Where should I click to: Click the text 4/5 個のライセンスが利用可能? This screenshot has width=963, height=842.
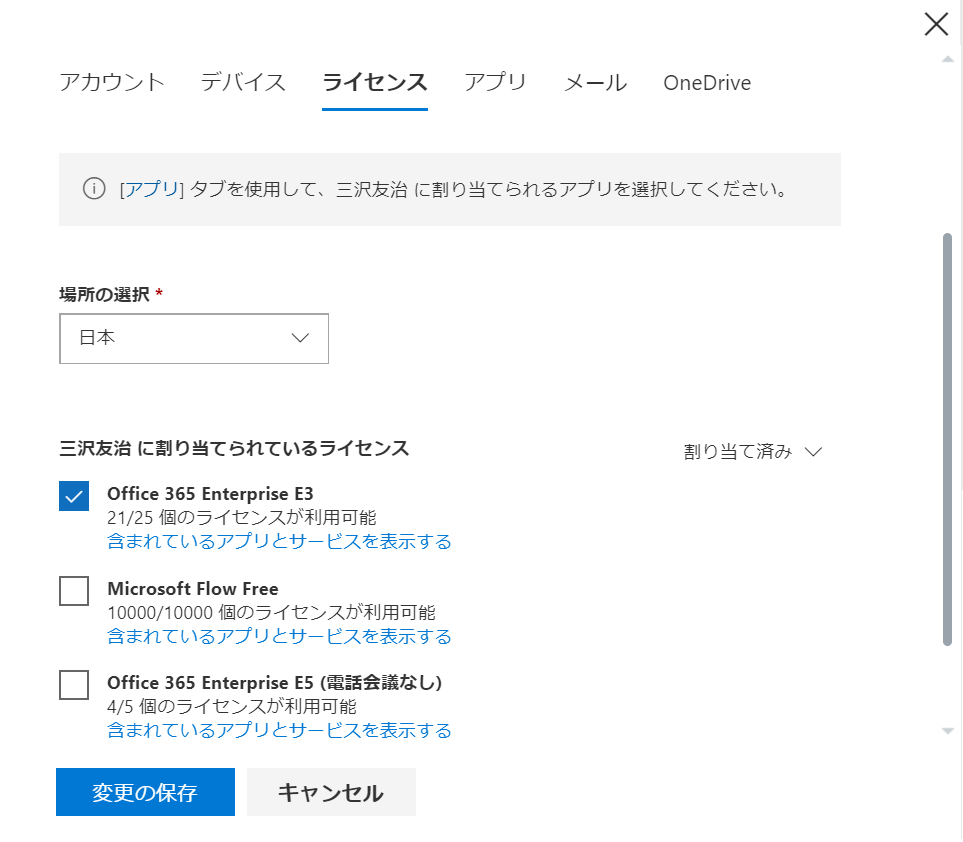(x=232, y=707)
